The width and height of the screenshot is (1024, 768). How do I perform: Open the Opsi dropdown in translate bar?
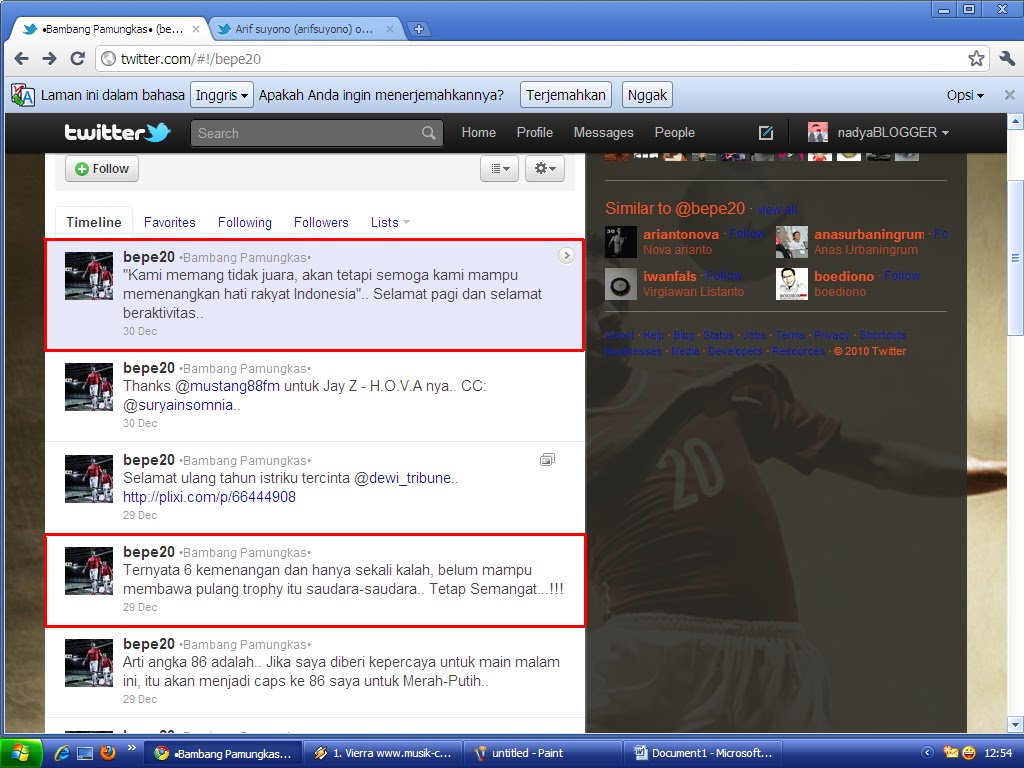[x=965, y=95]
